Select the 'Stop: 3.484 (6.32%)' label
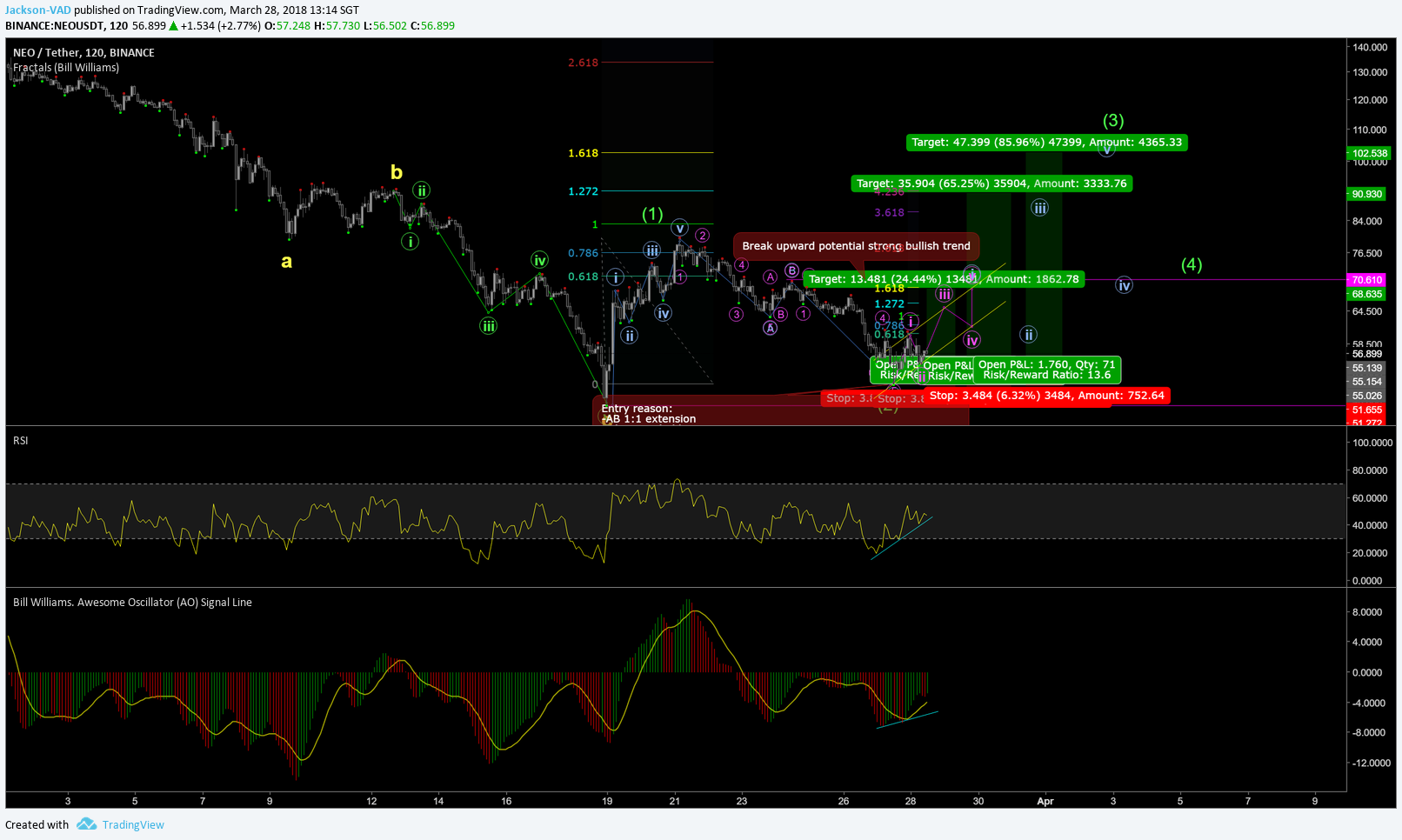 tap(1046, 396)
